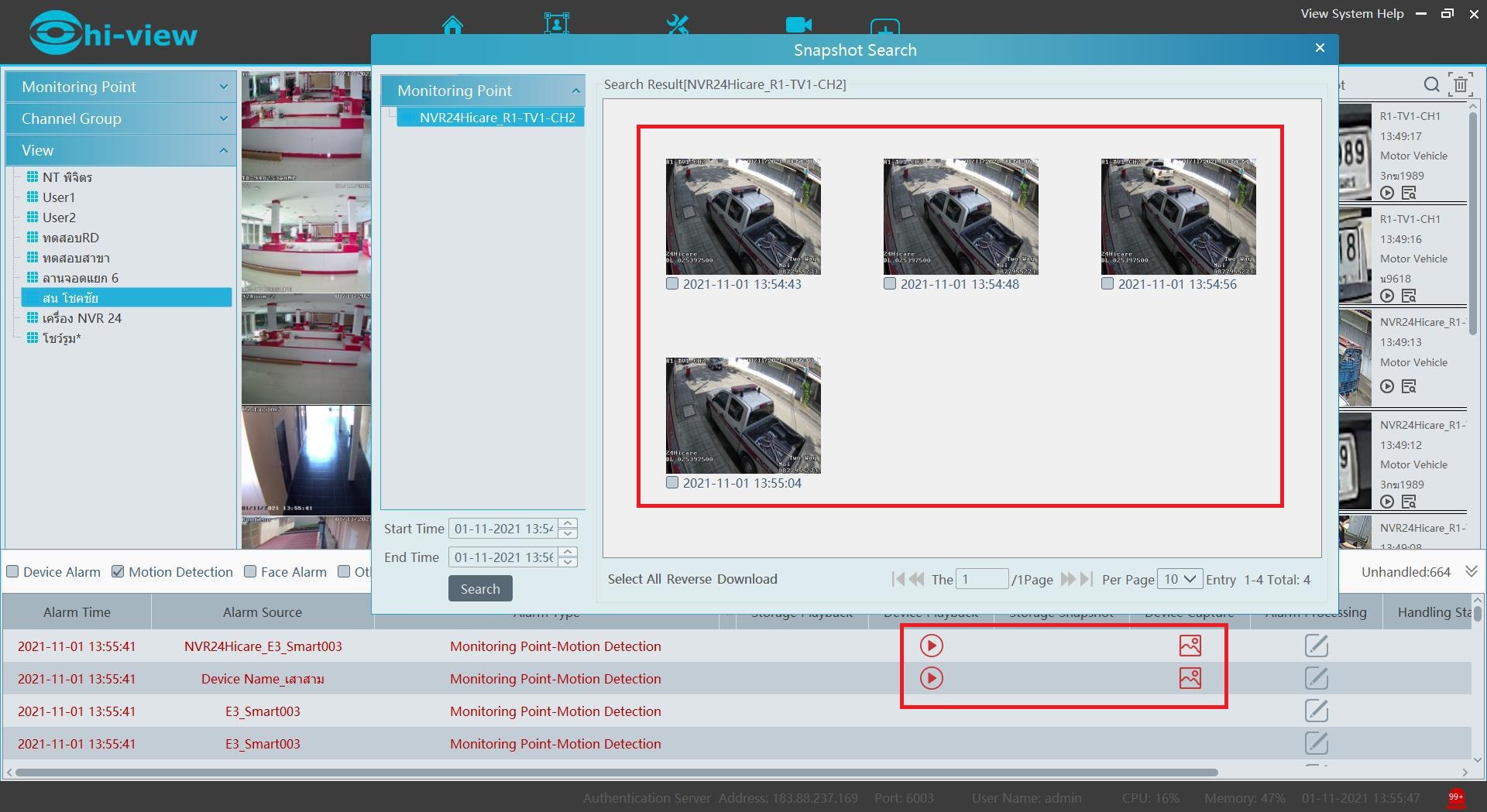1487x812 pixels.
Task: Click the trash delete icon in right panel
Action: tap(1461, 84)
